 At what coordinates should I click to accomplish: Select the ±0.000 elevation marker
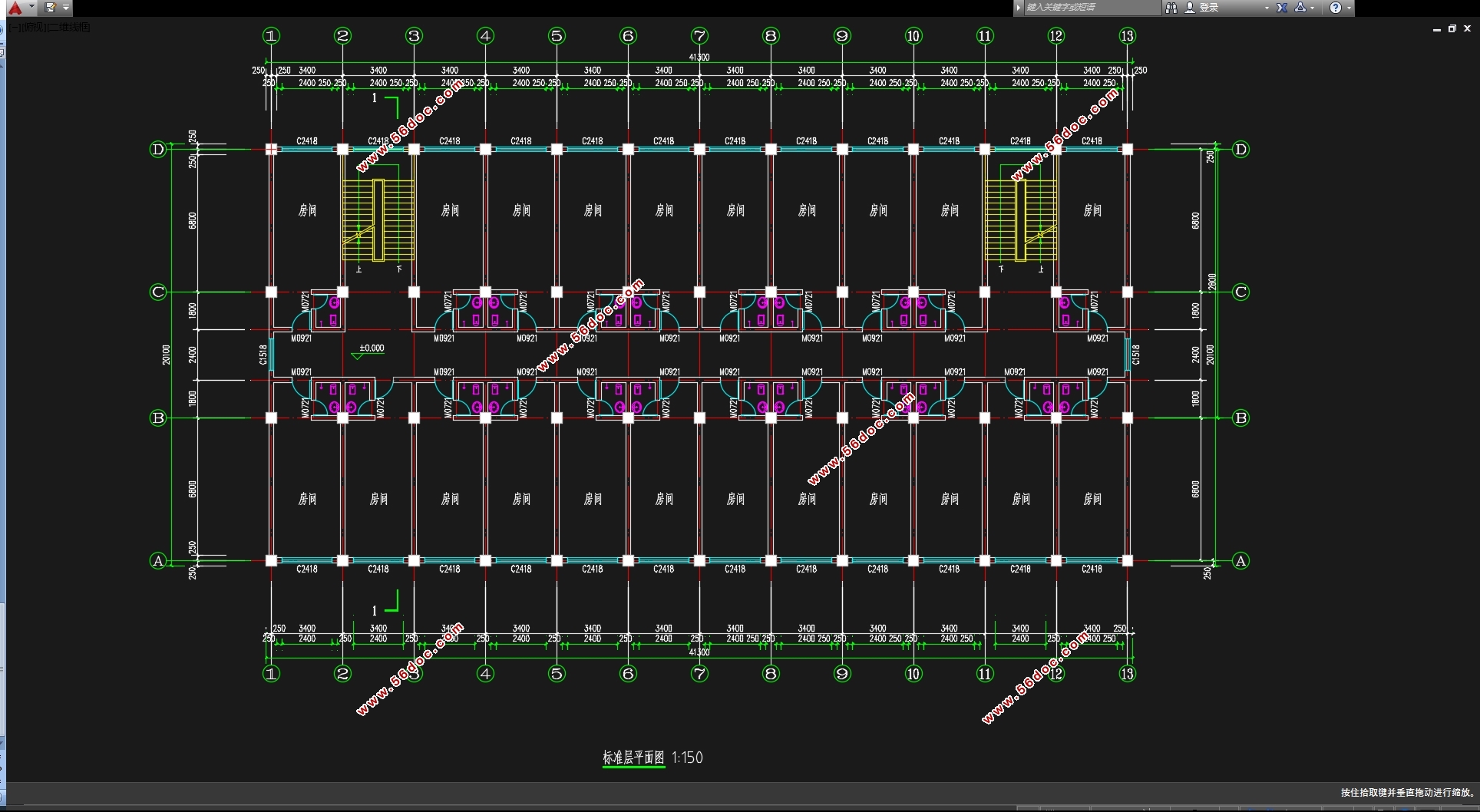[372, 348]
